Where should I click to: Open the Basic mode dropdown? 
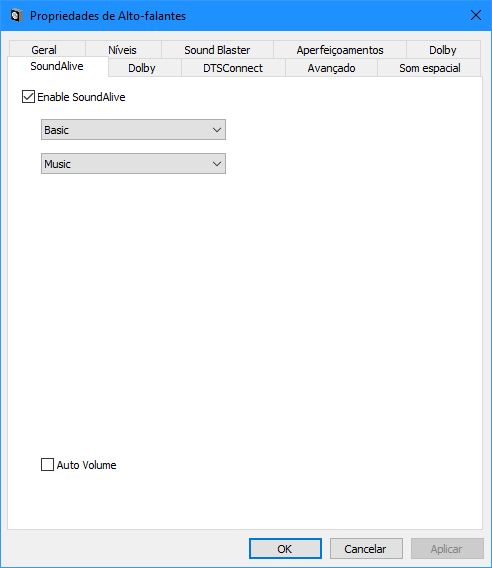(x=133, y=130)
